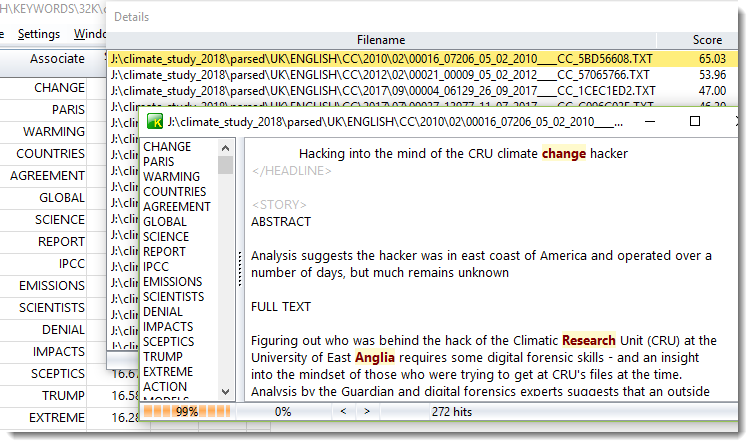Viewport: 753px width, 447px height.
Task: Click COUNTRIES in the Associate column
Action: (x=50, y=154)
